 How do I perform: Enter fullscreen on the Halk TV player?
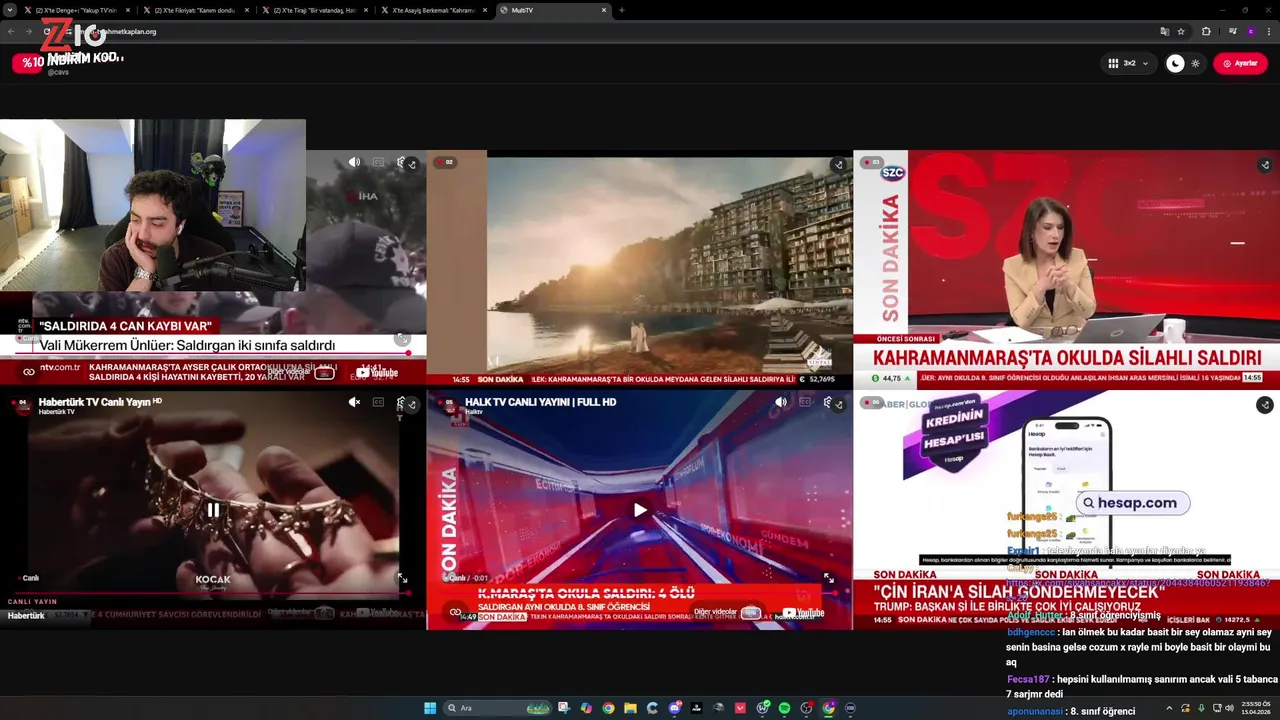829,578
